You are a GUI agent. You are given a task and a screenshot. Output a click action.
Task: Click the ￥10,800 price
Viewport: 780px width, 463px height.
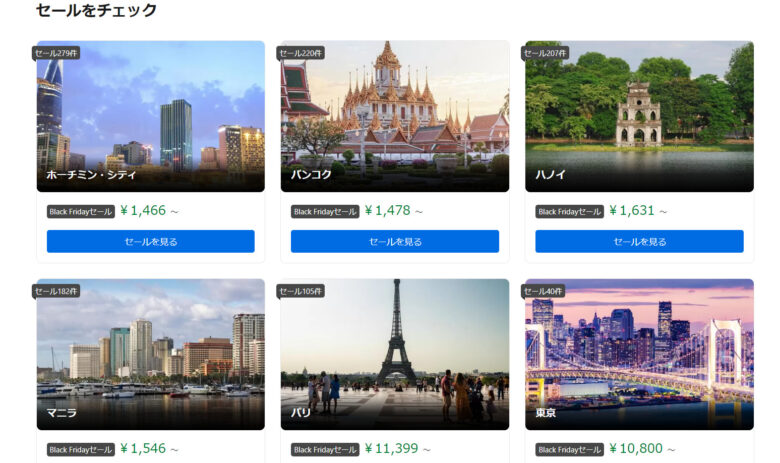(x=636, y=449)
